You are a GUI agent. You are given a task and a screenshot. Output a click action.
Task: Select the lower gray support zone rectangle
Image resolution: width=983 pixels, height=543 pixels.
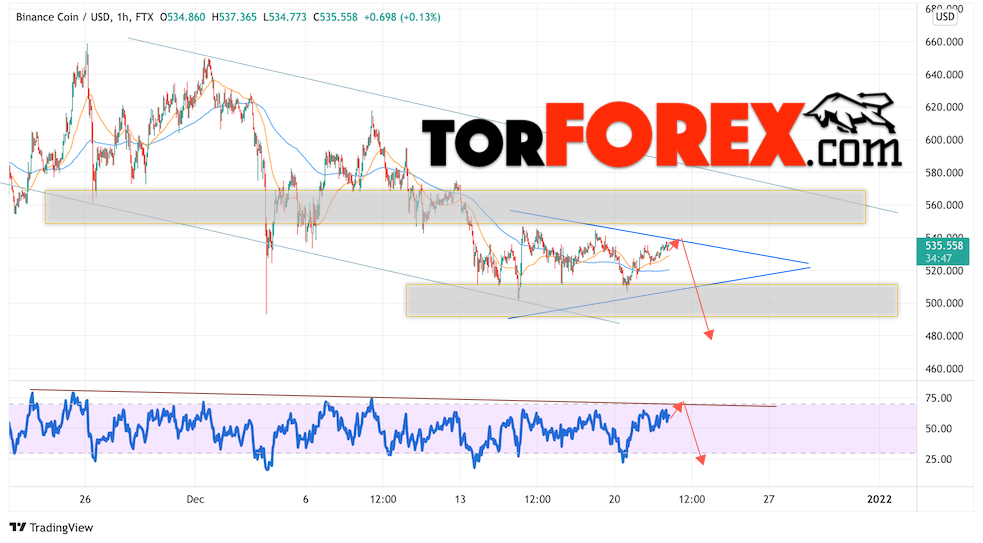click(652, 300)
